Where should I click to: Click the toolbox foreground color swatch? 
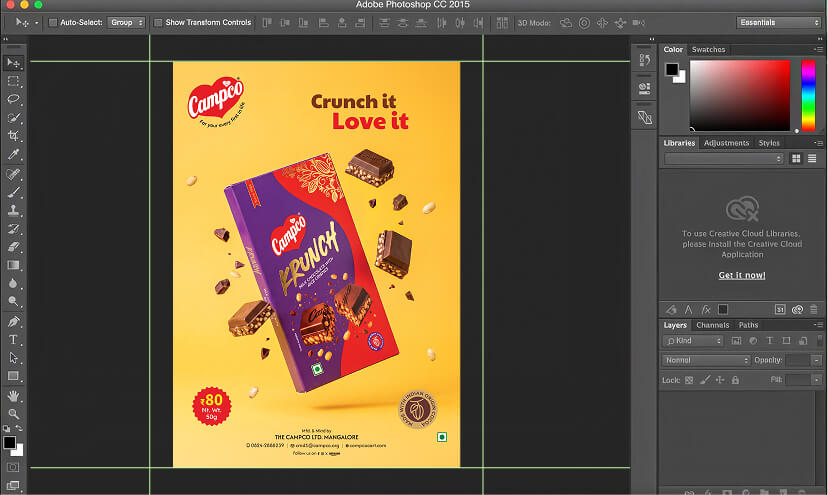click(x=9, y=442)
